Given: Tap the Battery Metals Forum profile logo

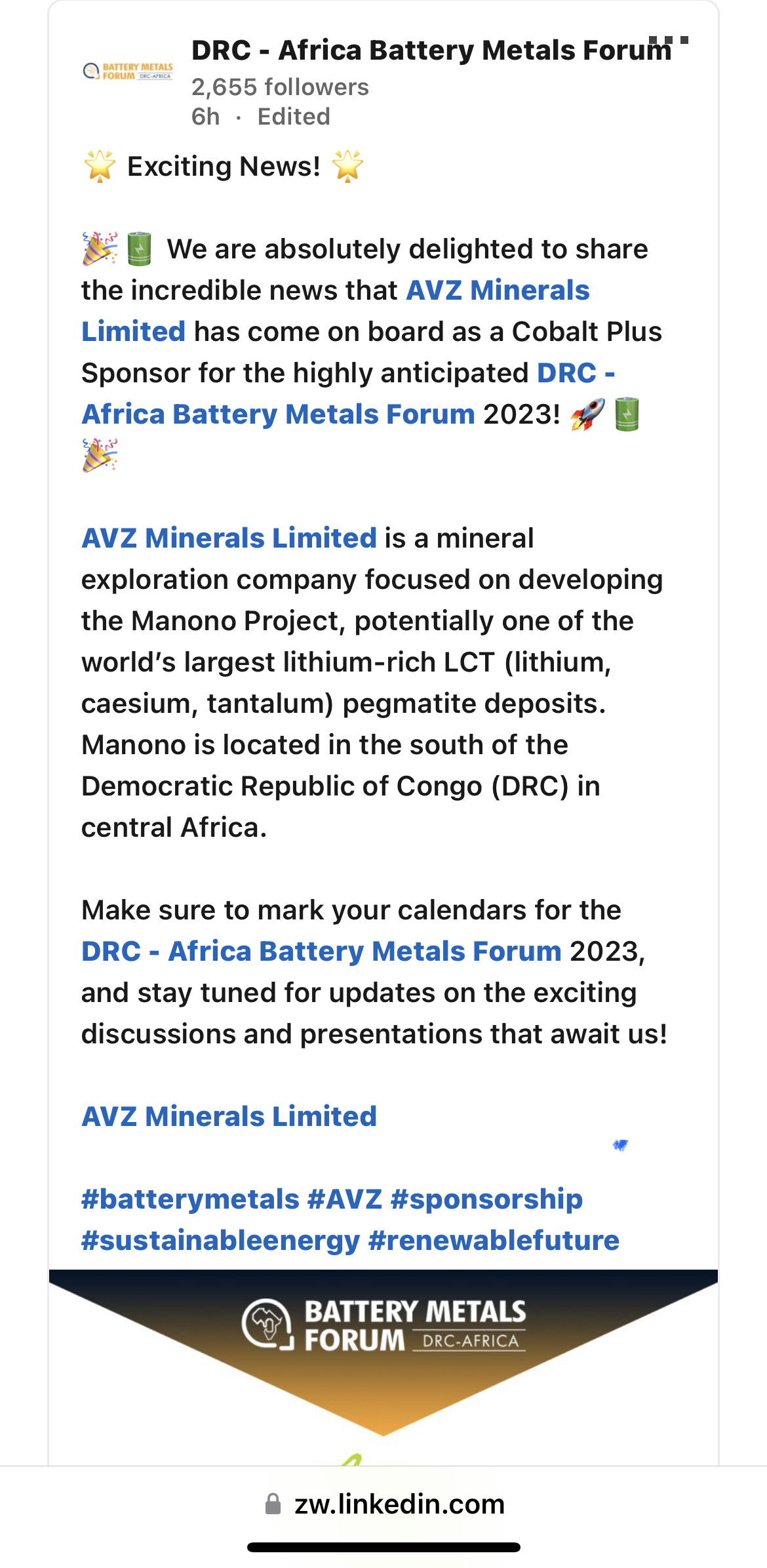Looking at the screenshot, I should coord(128,71).
